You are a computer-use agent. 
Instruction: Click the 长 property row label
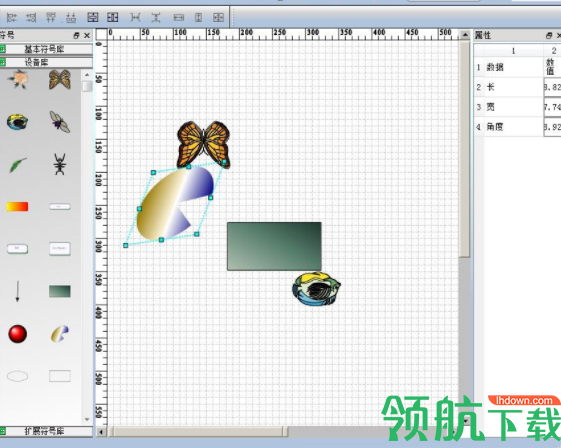click(x=513, y=87)
